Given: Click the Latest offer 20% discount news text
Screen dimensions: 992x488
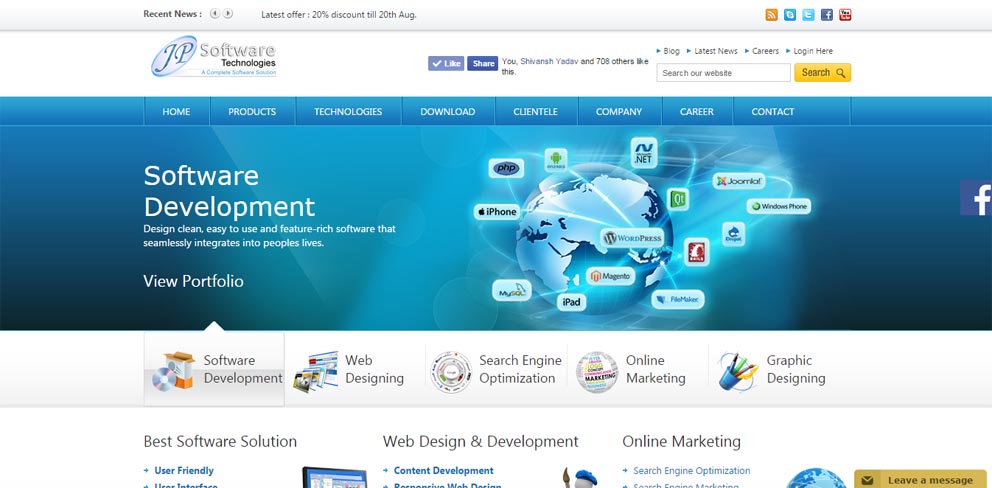Looking at the screenshot, I should 338,15.
